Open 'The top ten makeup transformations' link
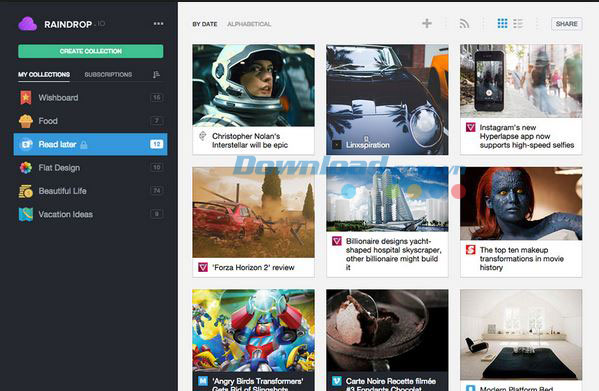 (x=522, y=259)
